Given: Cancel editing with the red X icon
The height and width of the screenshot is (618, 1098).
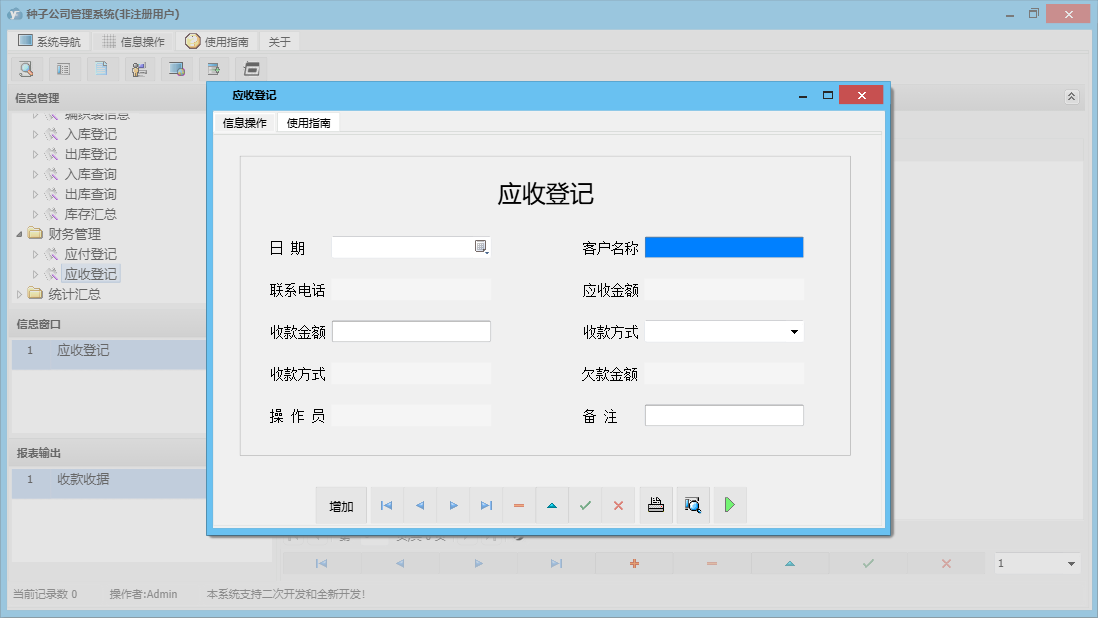Looking at the screenshot, I should (618, 505).
